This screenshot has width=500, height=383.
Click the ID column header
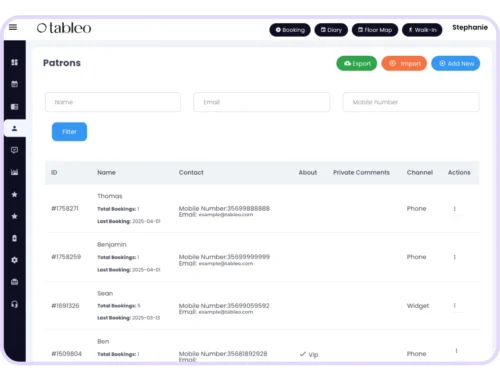click(x=54, y=172)
